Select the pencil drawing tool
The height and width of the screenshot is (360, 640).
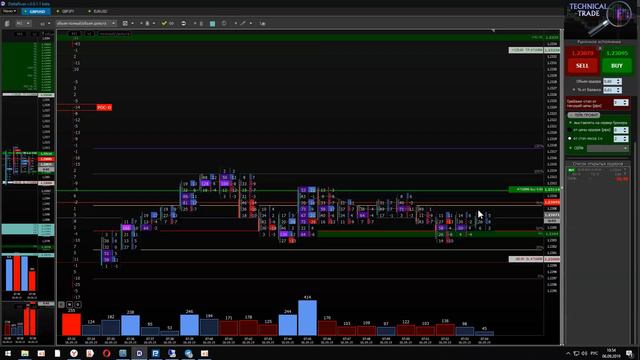(x=243, y=23)
